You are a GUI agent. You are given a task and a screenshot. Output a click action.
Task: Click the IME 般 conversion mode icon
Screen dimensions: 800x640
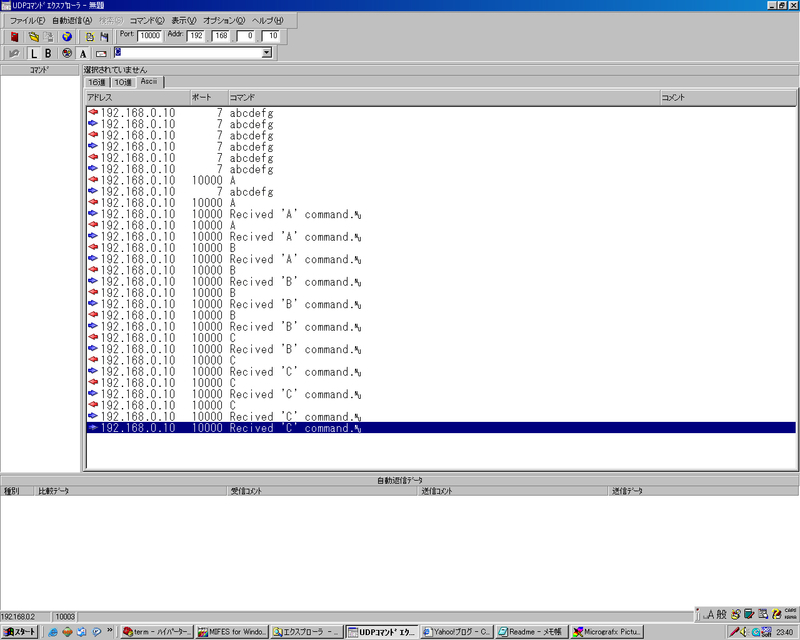point(721,614)
